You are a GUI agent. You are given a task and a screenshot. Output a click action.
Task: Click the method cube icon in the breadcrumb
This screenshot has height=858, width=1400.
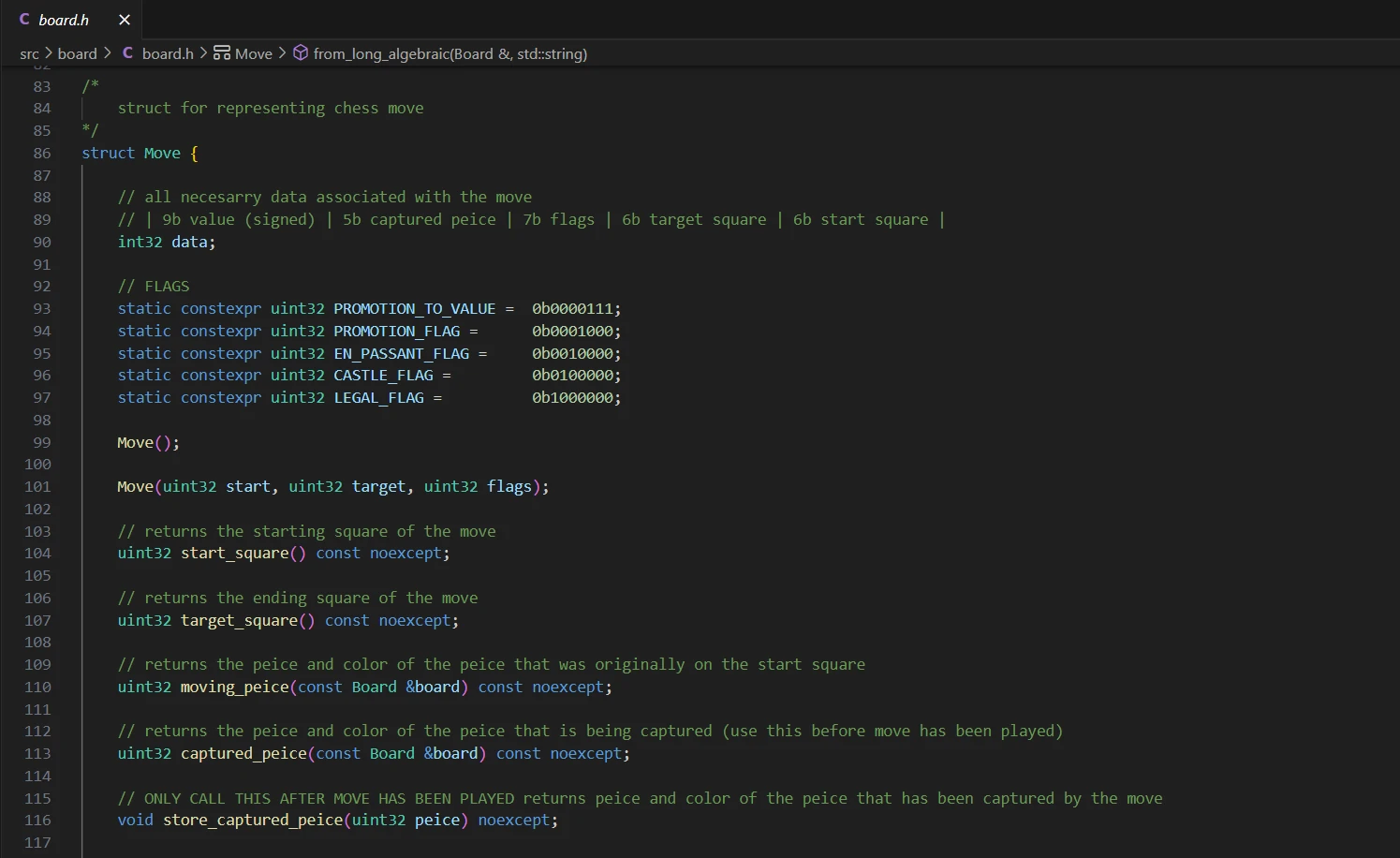tap(301, 53)
